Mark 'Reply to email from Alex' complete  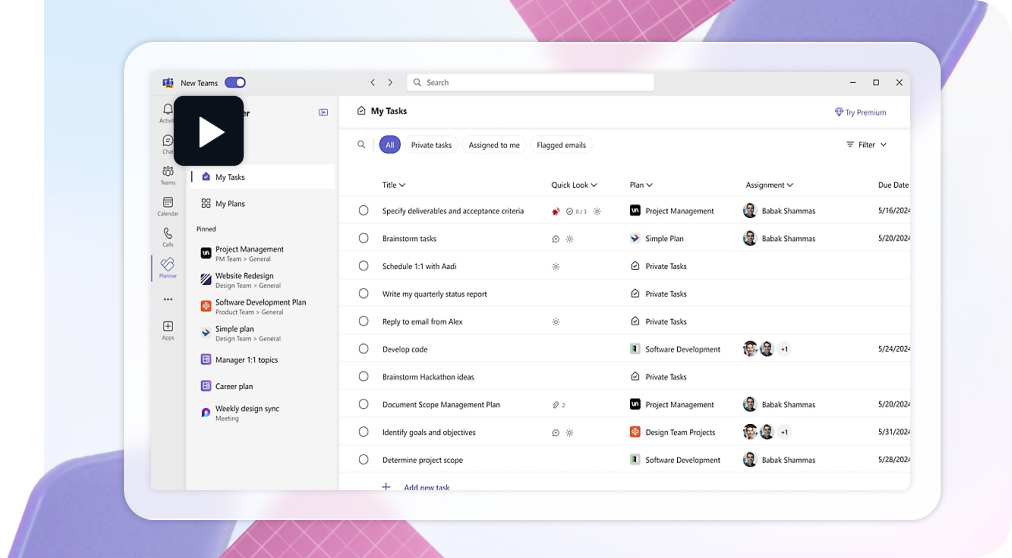[x=363, y=321]
